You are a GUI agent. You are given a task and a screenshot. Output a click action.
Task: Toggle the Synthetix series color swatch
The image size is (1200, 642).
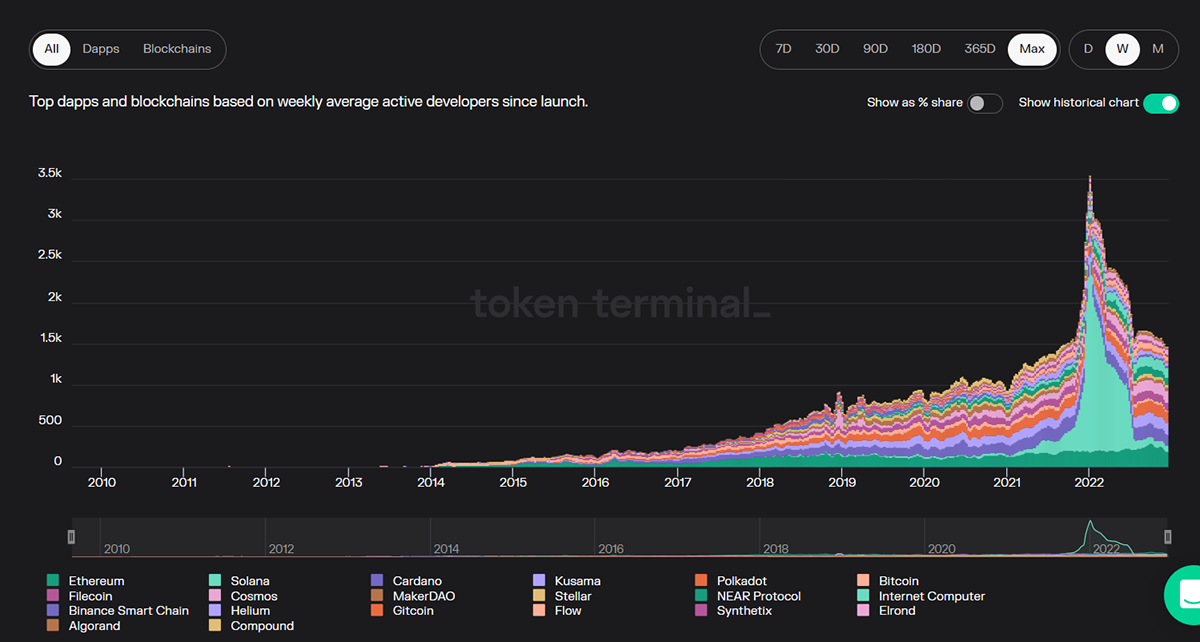[701, 611]
